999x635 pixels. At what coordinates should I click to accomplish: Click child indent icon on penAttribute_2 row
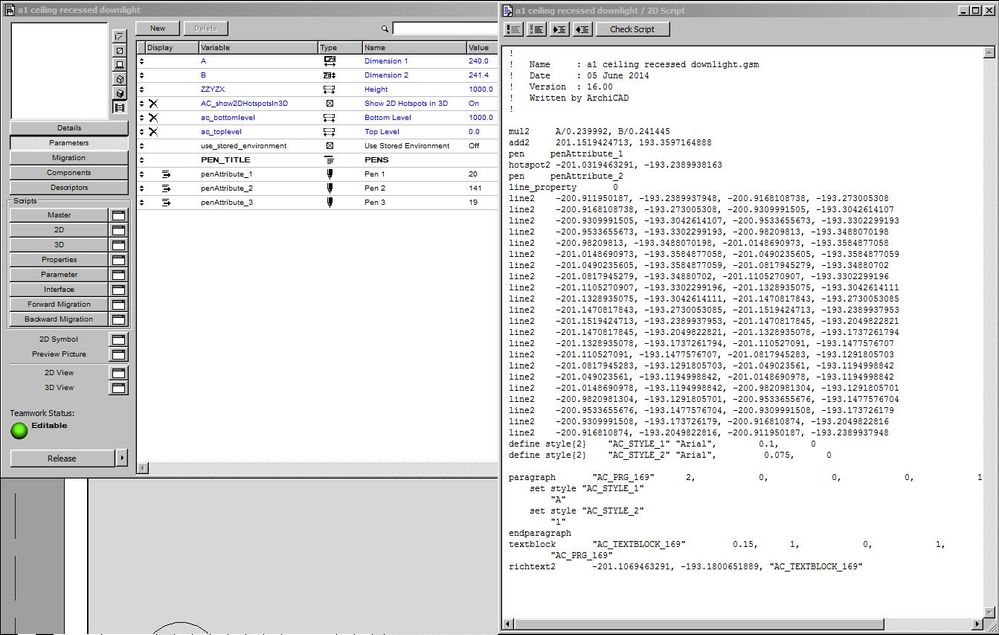tap(166, 188)
